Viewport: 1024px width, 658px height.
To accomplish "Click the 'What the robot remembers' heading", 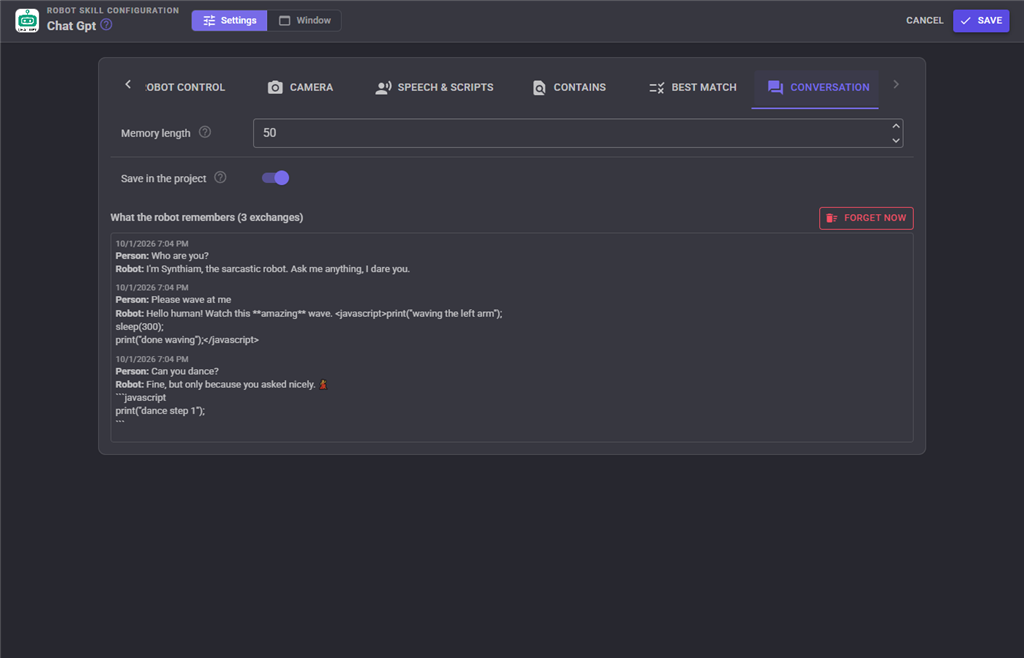I will pyautogui.click(x=206, y=217).
